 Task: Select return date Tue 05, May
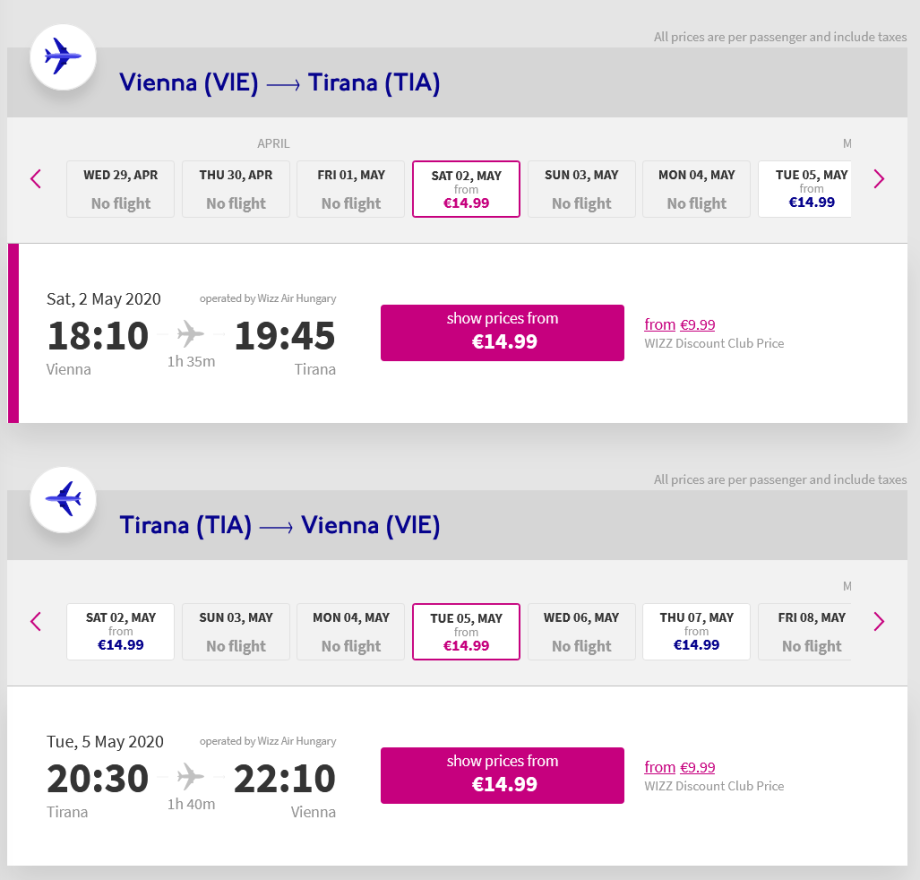(466, 631)
